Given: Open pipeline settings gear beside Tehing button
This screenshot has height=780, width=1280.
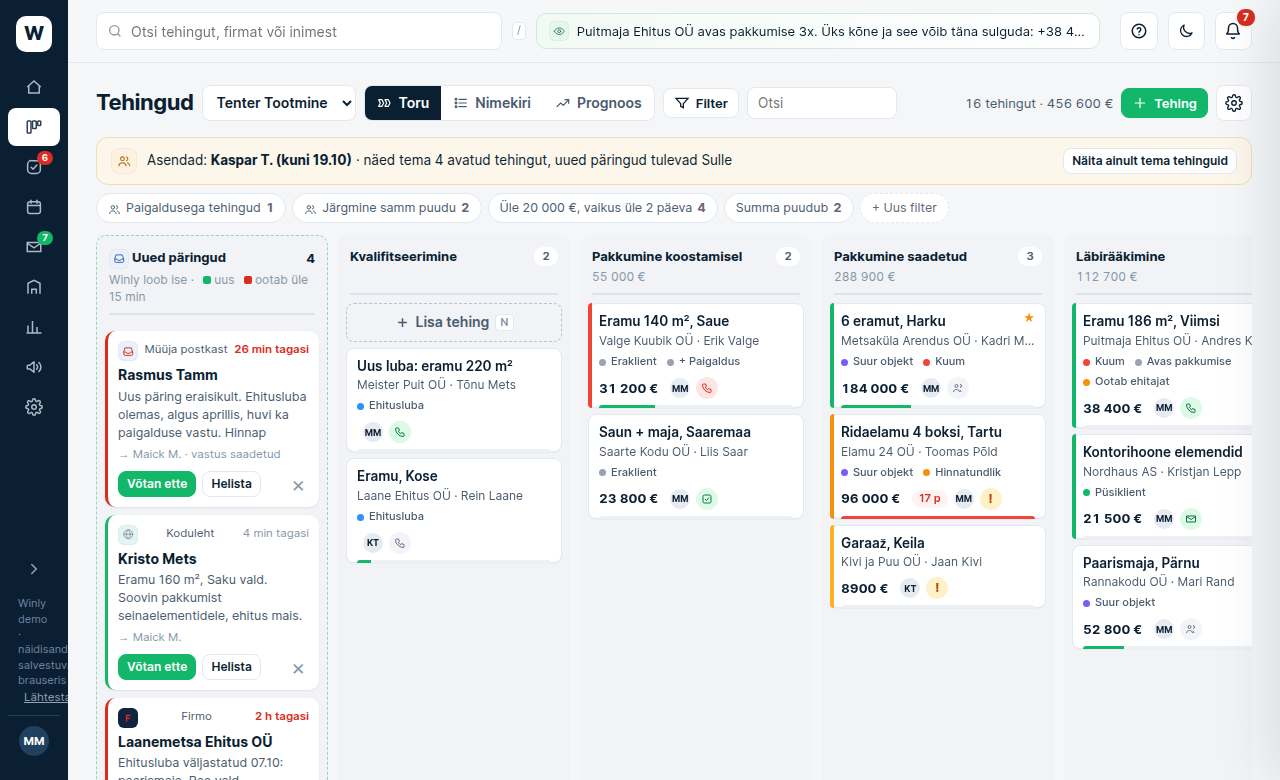Looking at the screenshot, I should pyautogui.click(x=1234, y=103).
